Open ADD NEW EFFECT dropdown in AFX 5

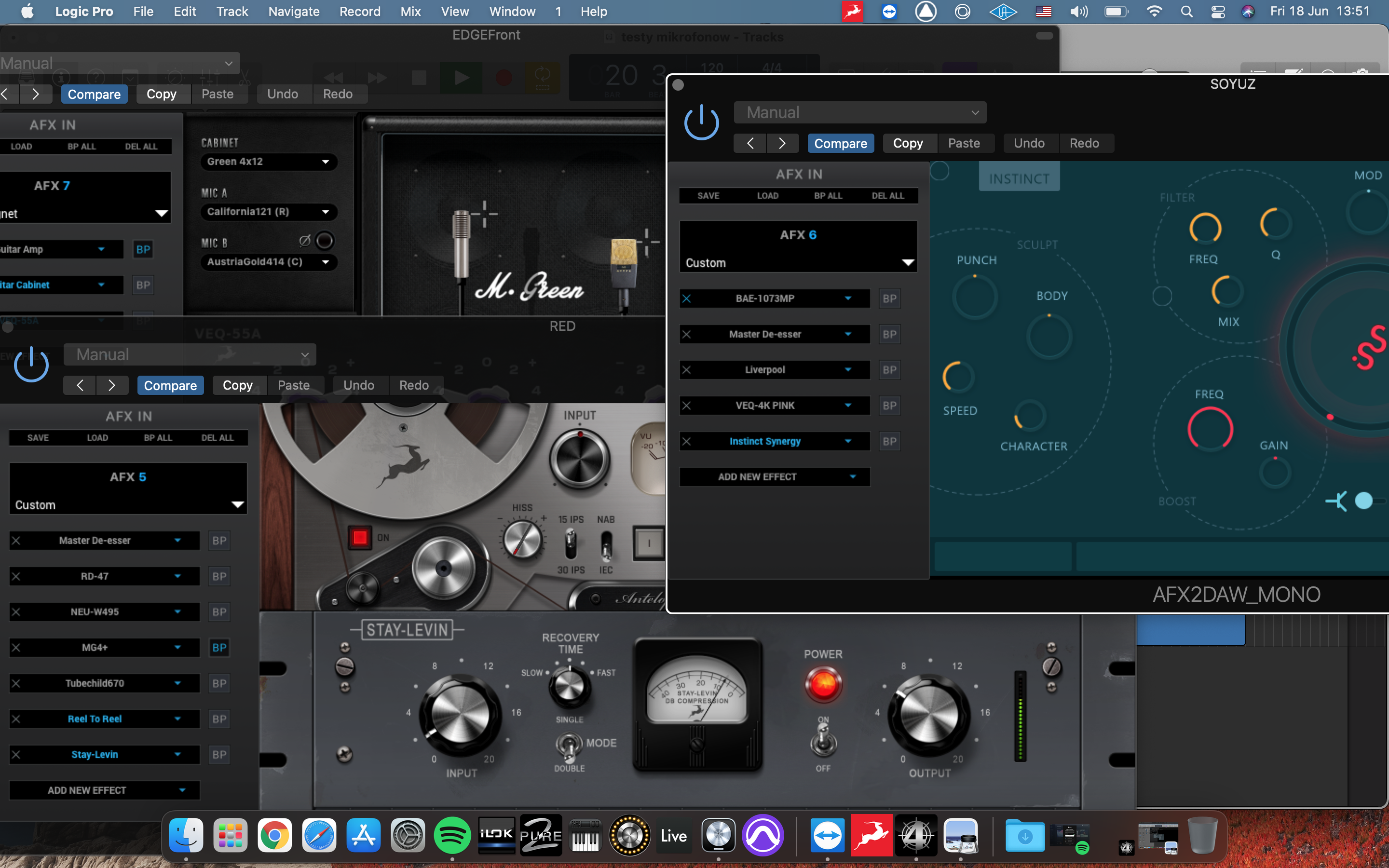(105, 790)
